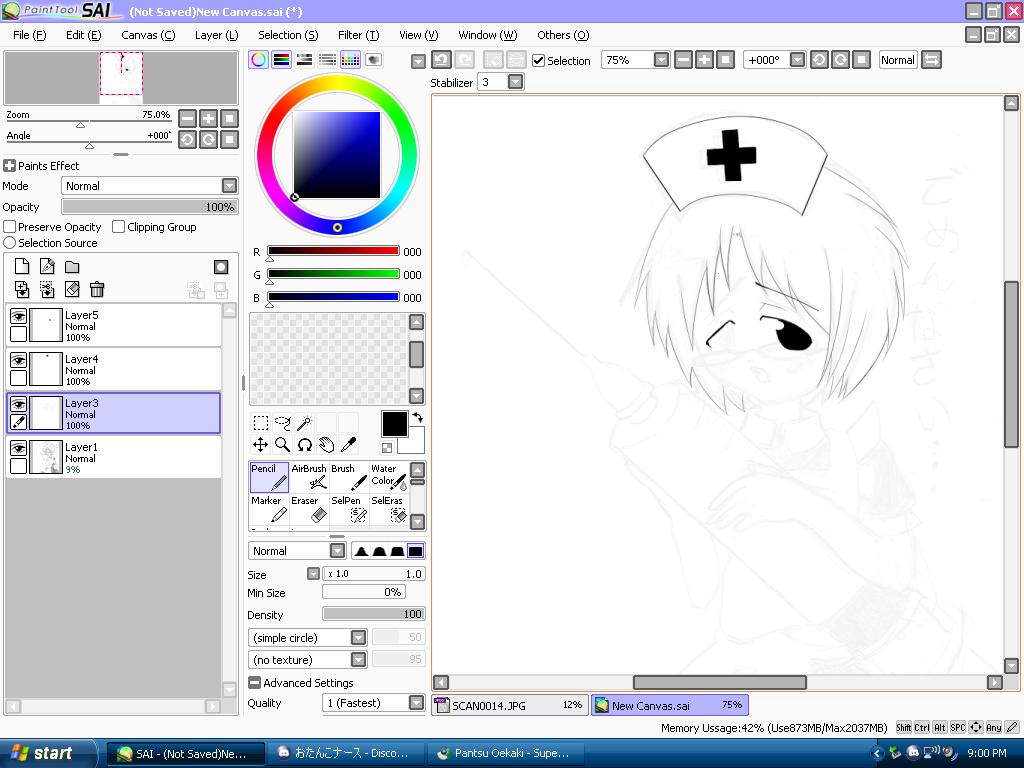Select the Move layer tool
1024x768 pixels.
pos(260,445)
